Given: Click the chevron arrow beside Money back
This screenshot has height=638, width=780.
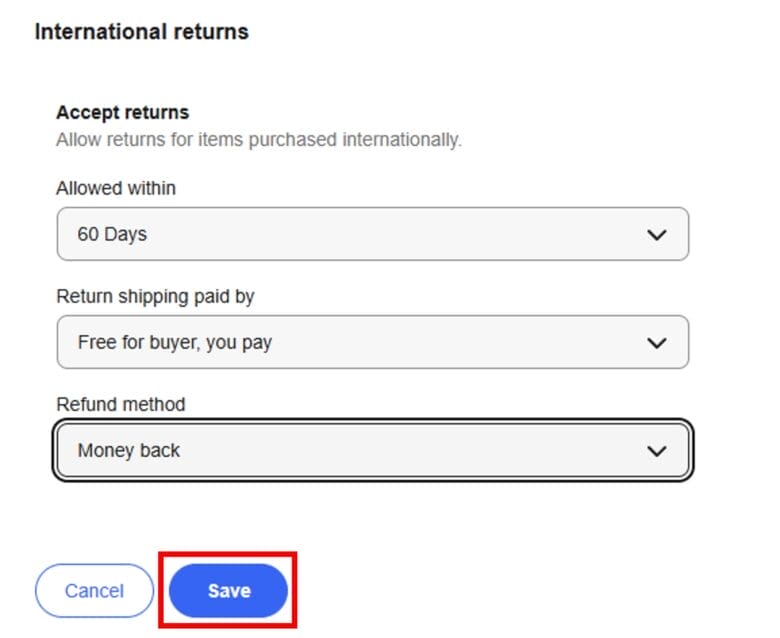Looking at the screenshot, I should [656, 451].
